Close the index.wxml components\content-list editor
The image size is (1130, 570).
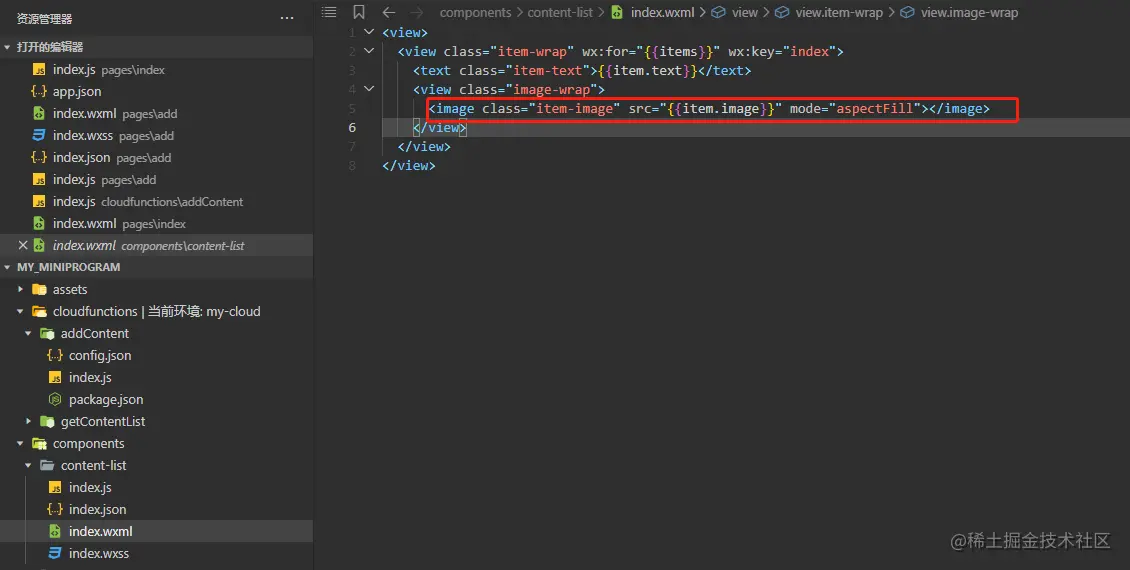(23, 246)
